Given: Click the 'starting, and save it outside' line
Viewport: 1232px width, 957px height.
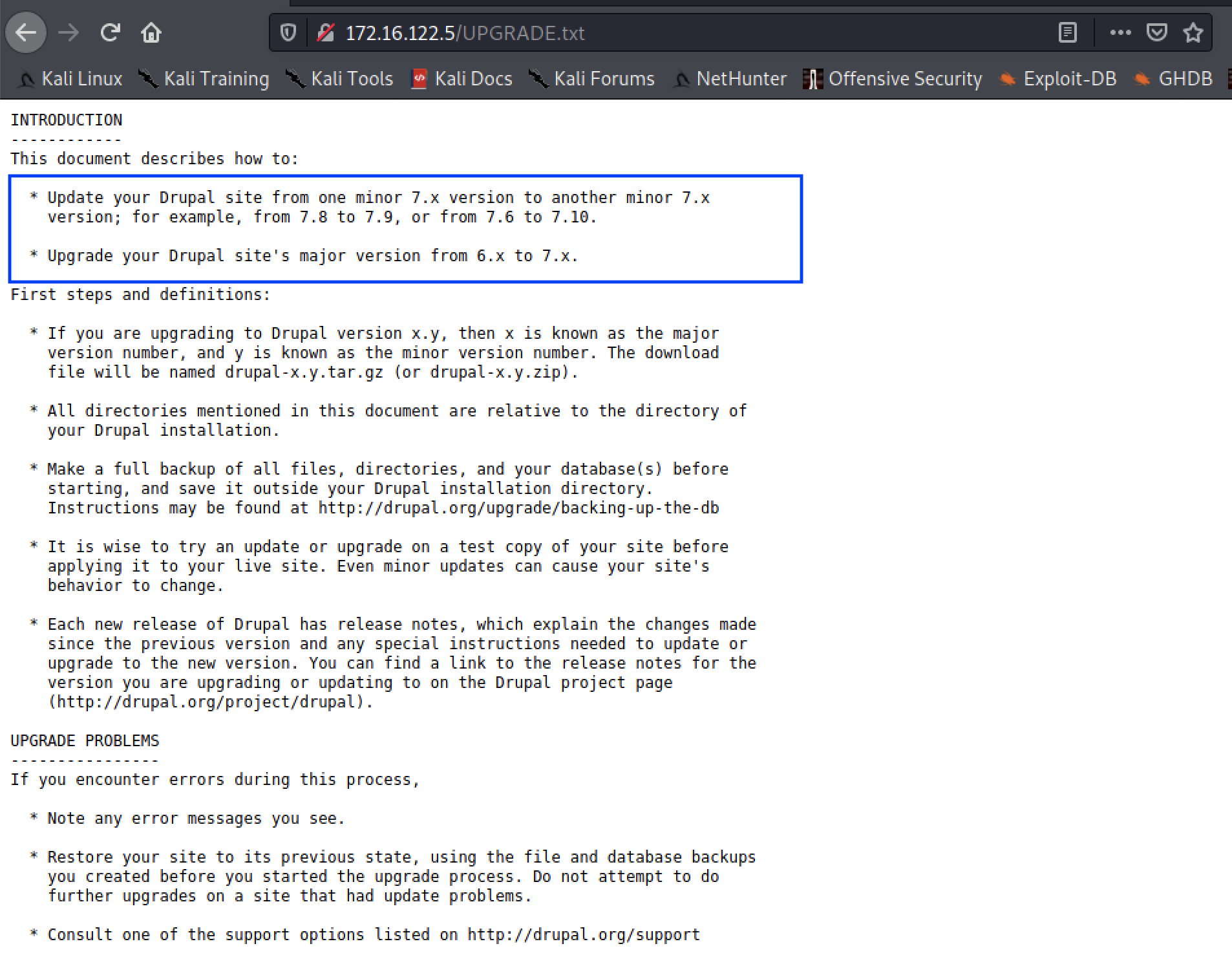Looking at the screenshot, I should 350,489.
